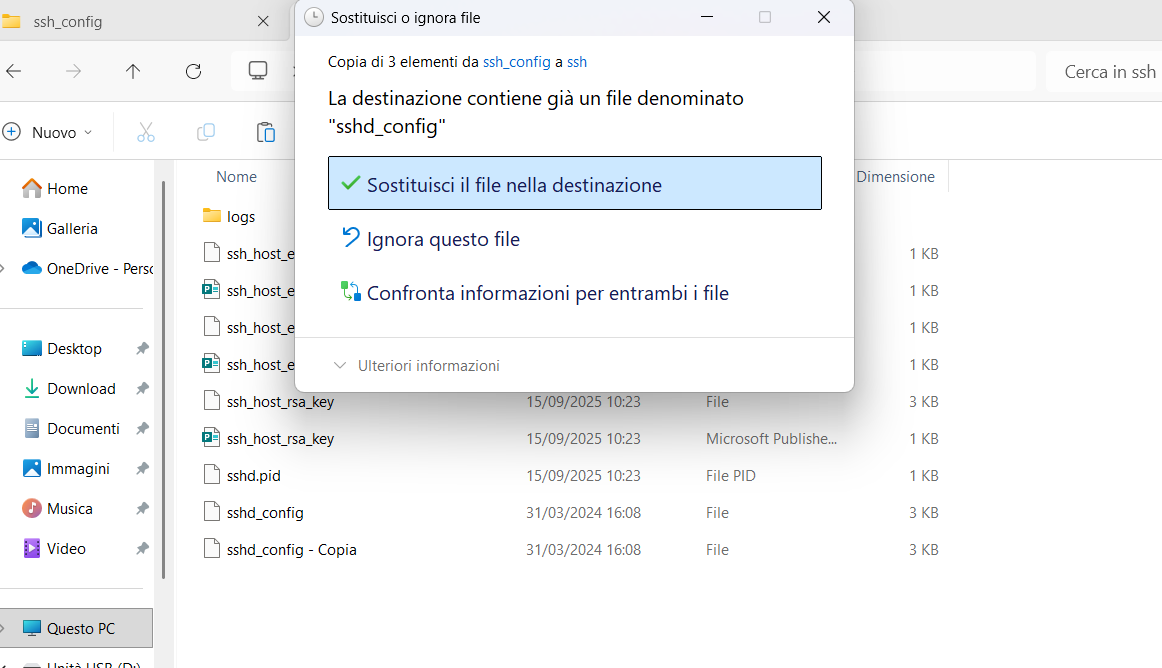Unpin Download from quick access
Screen dimensions: 1162x668
[142, 389]
